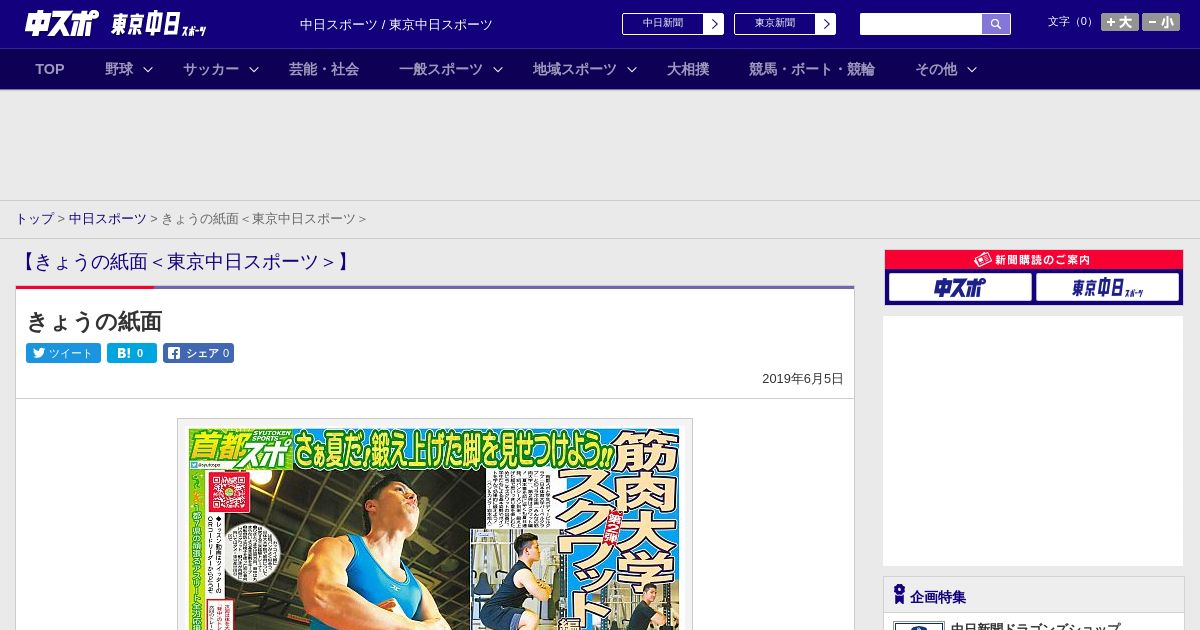Click the きょうの紙面 article heading
Viewport: 1200px width, 630px height.
pos(94,322)
